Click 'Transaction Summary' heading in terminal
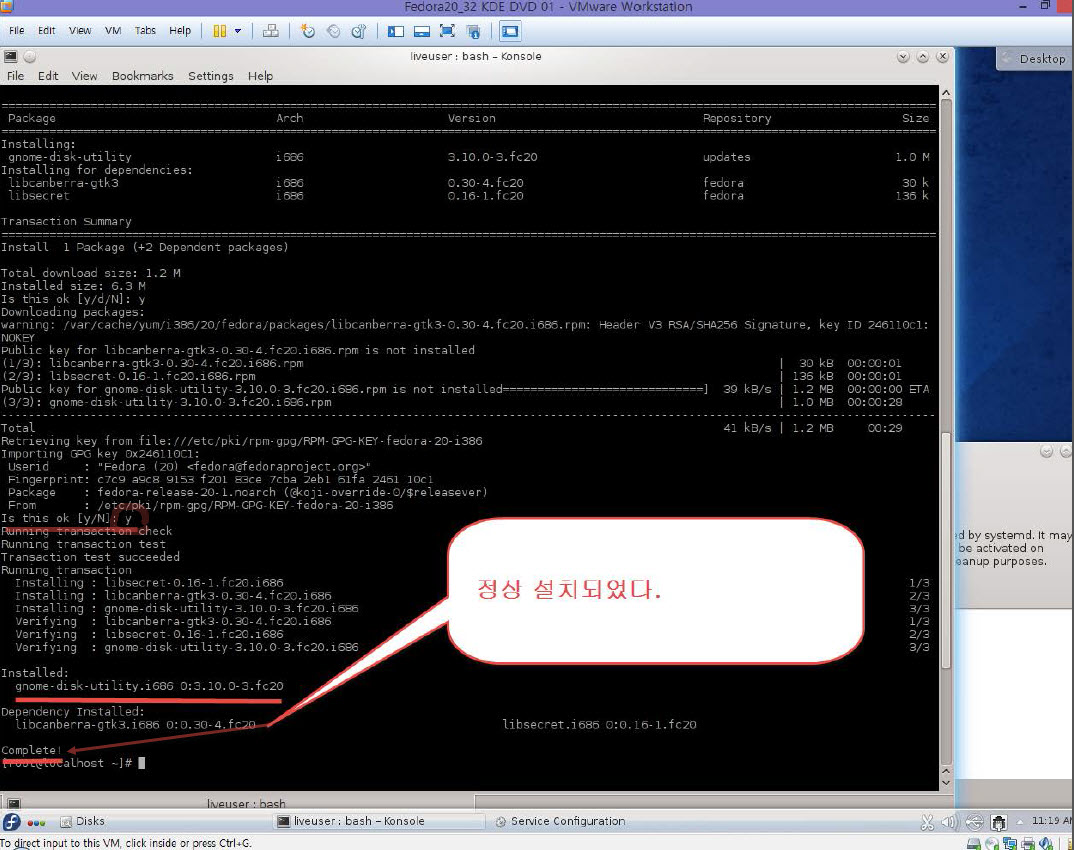Viewport: 1074px width, 850px height. [66, 221]
